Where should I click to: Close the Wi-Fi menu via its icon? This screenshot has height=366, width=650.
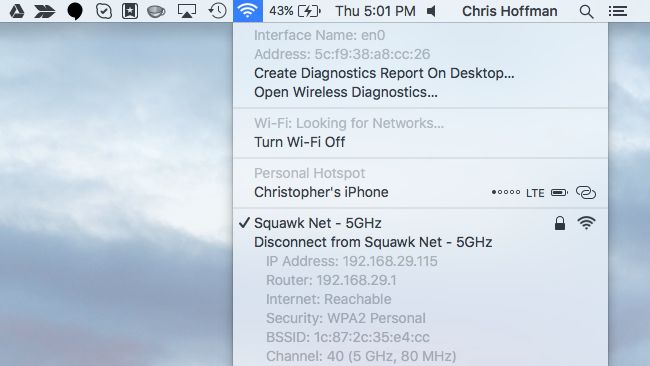pyautogui.click(x=247, y=11)
